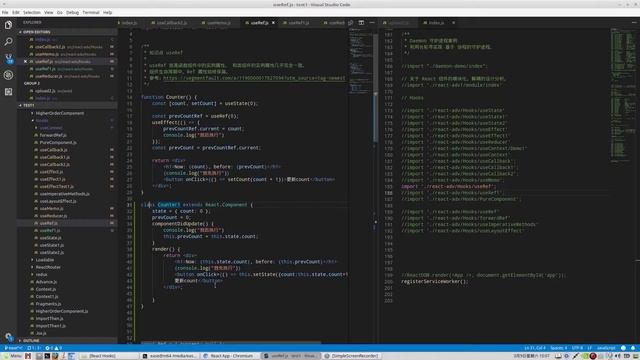The height and width of the screenshot is (360, 640).
Task: Open the Extensions view in activity bar
Action: 8,92
